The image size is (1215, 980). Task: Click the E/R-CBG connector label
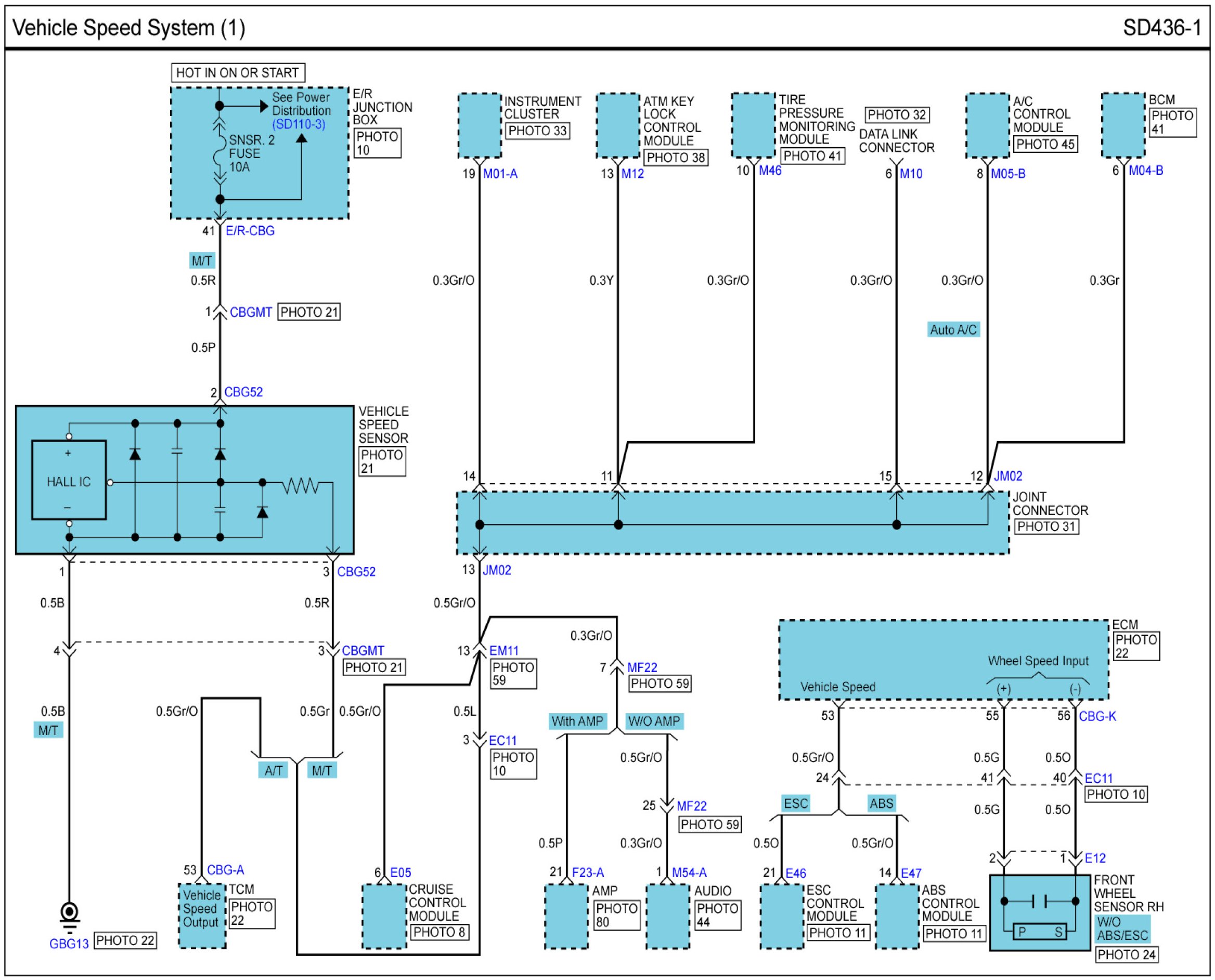pos(250,231)
